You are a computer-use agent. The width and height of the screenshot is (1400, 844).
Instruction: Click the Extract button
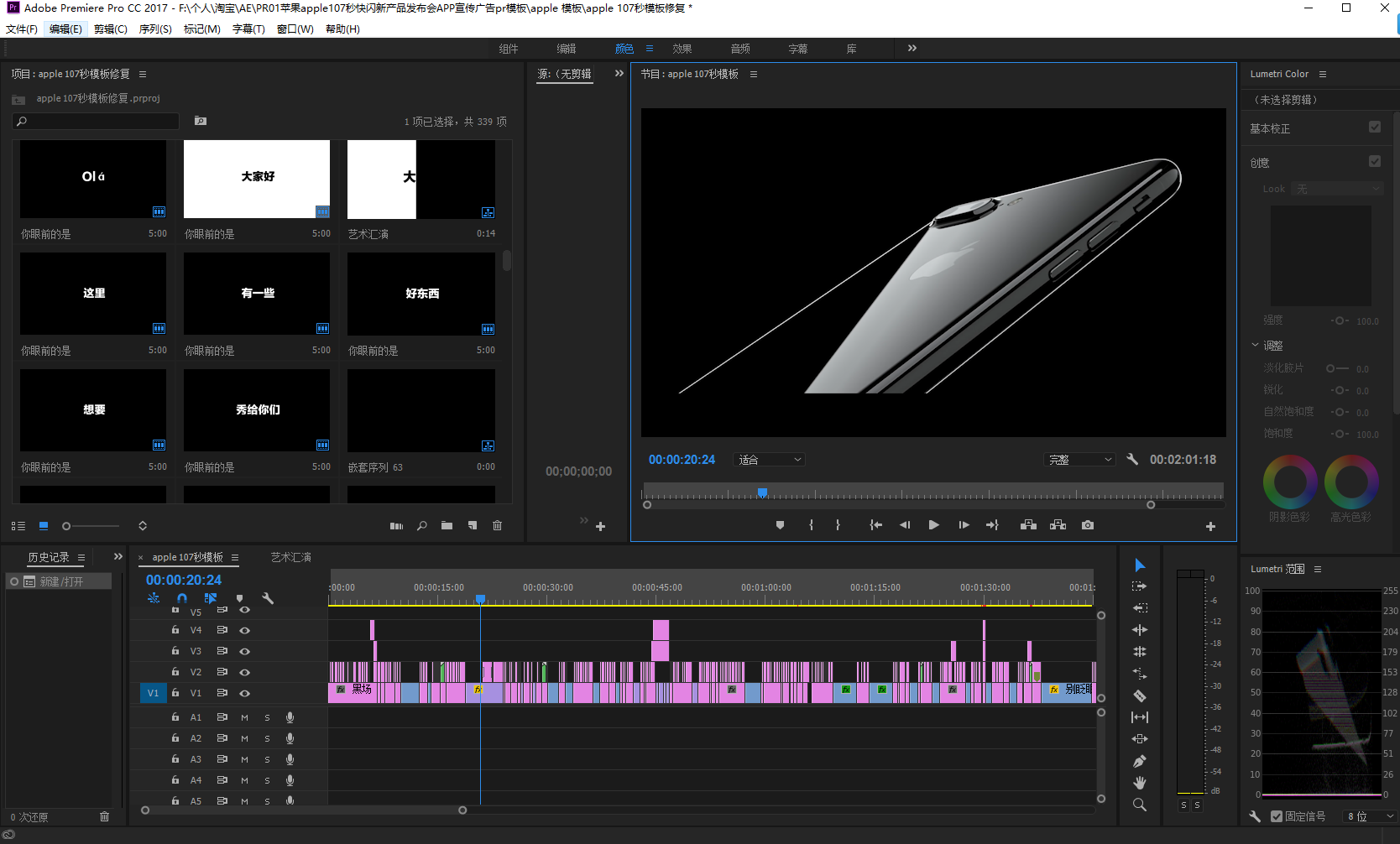coord(1058,525)
